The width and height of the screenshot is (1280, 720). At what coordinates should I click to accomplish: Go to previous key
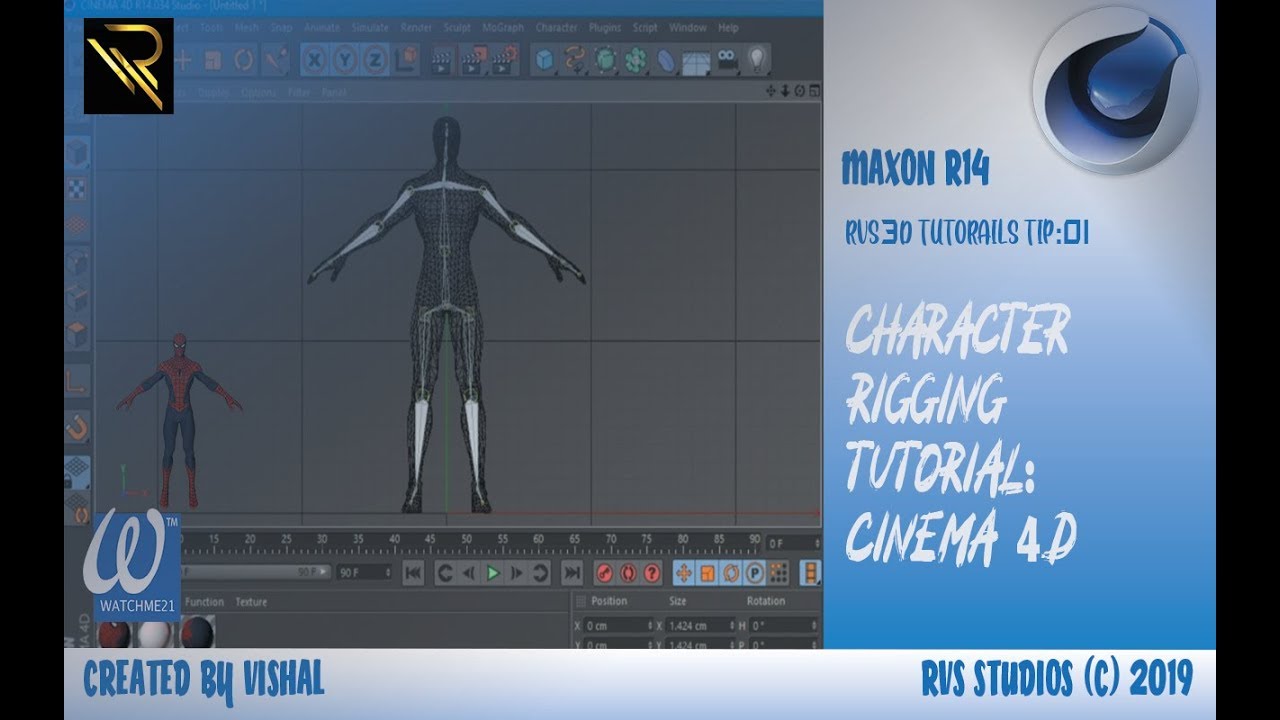445,573
